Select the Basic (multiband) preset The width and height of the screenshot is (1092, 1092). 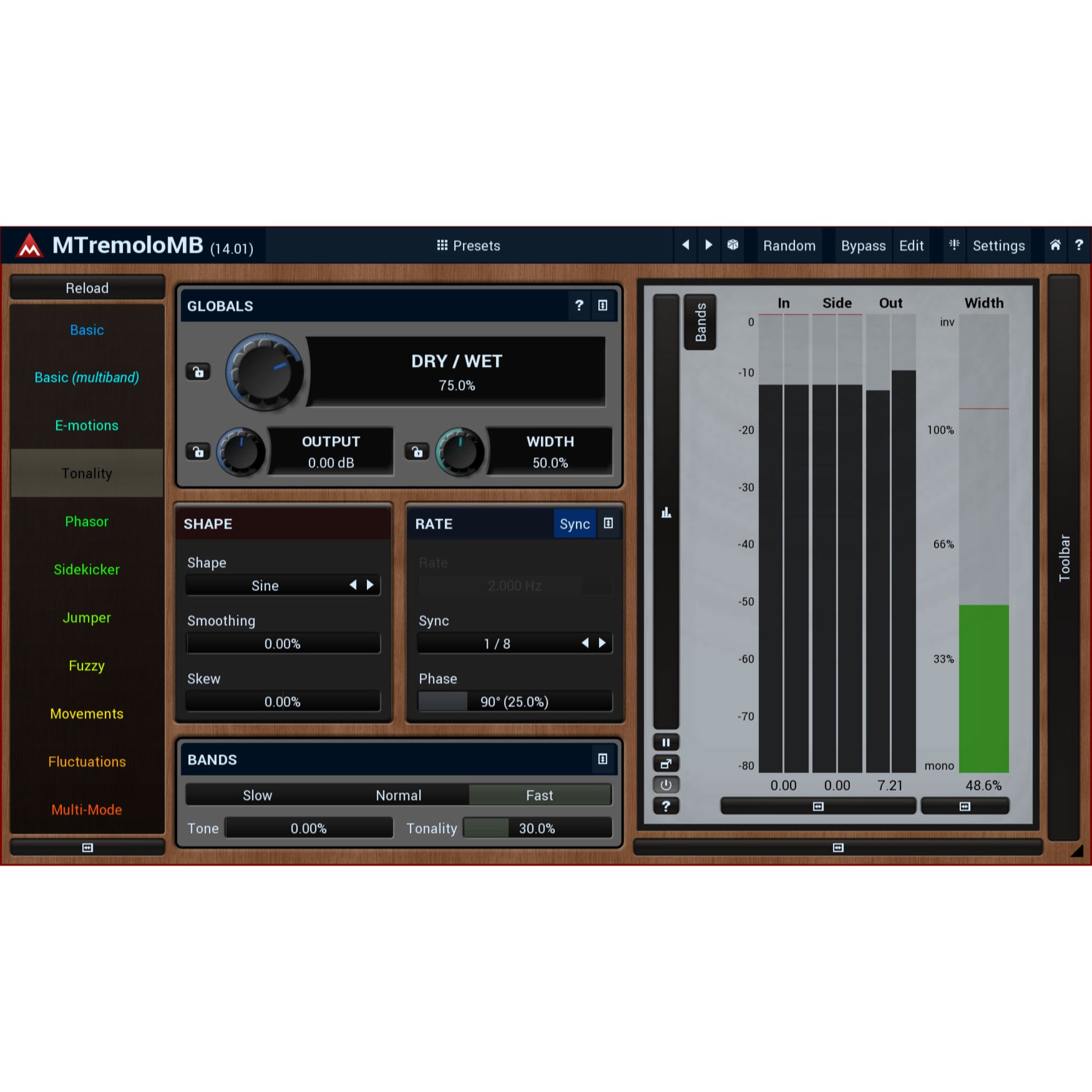click(x=87, y=378)
